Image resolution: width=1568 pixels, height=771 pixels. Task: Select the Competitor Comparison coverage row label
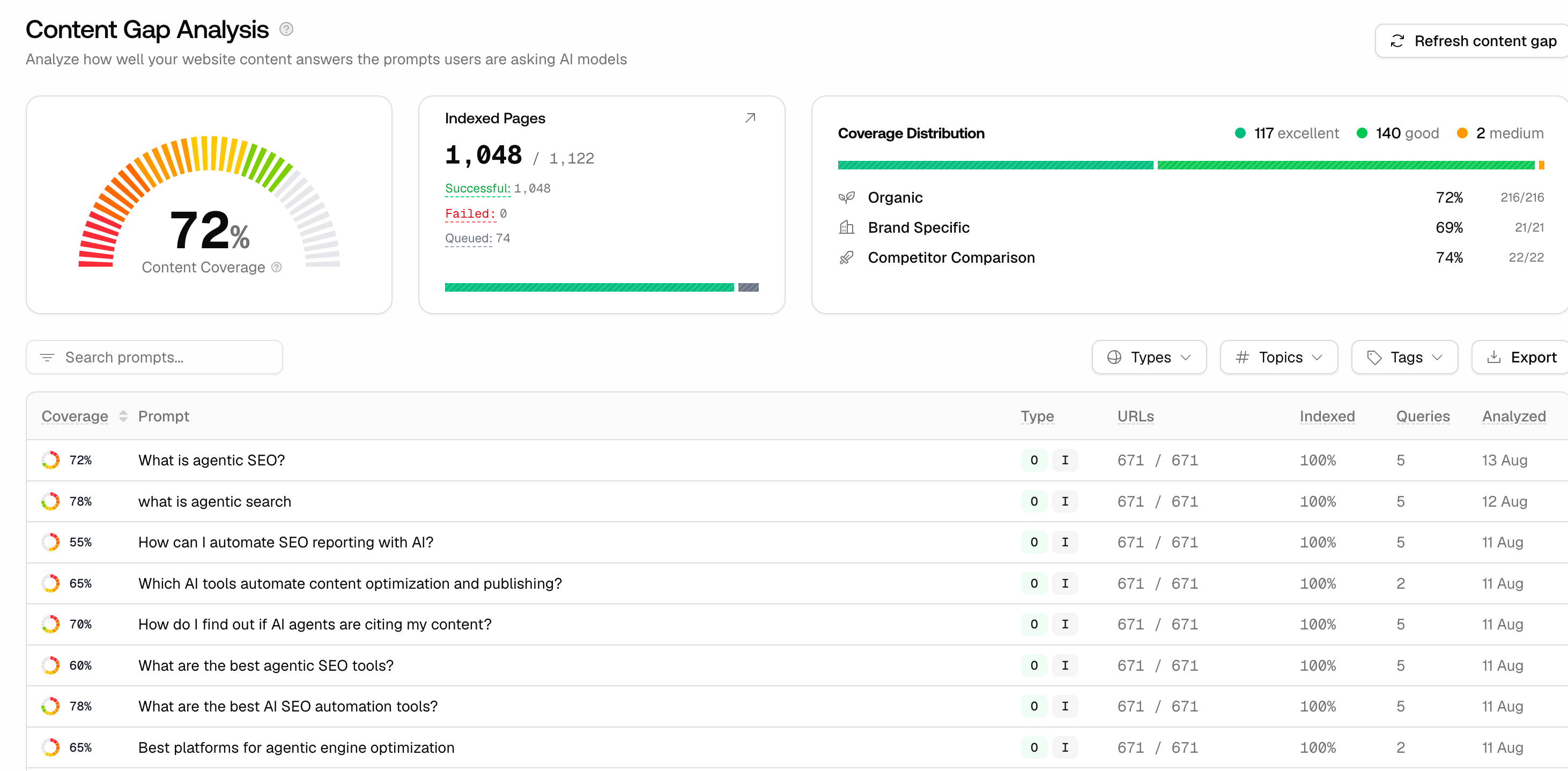[x=951, y=258]
